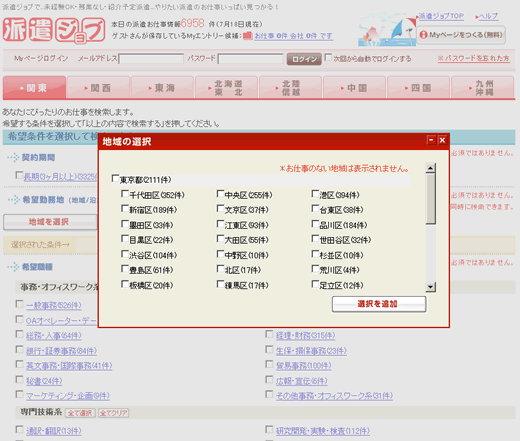Check the 渋谷区 checkbox
Image resolution: width=520 pixels, height=441 pixels.
click(125, 254)
